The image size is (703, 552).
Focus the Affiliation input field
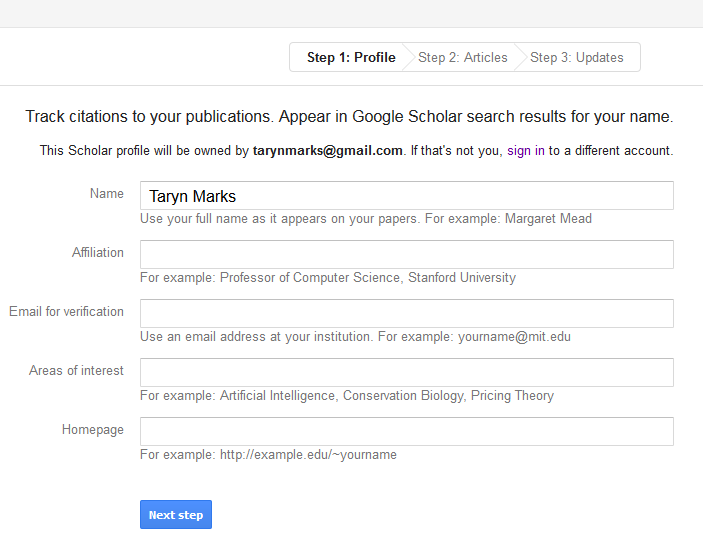(x=407, y=254)
